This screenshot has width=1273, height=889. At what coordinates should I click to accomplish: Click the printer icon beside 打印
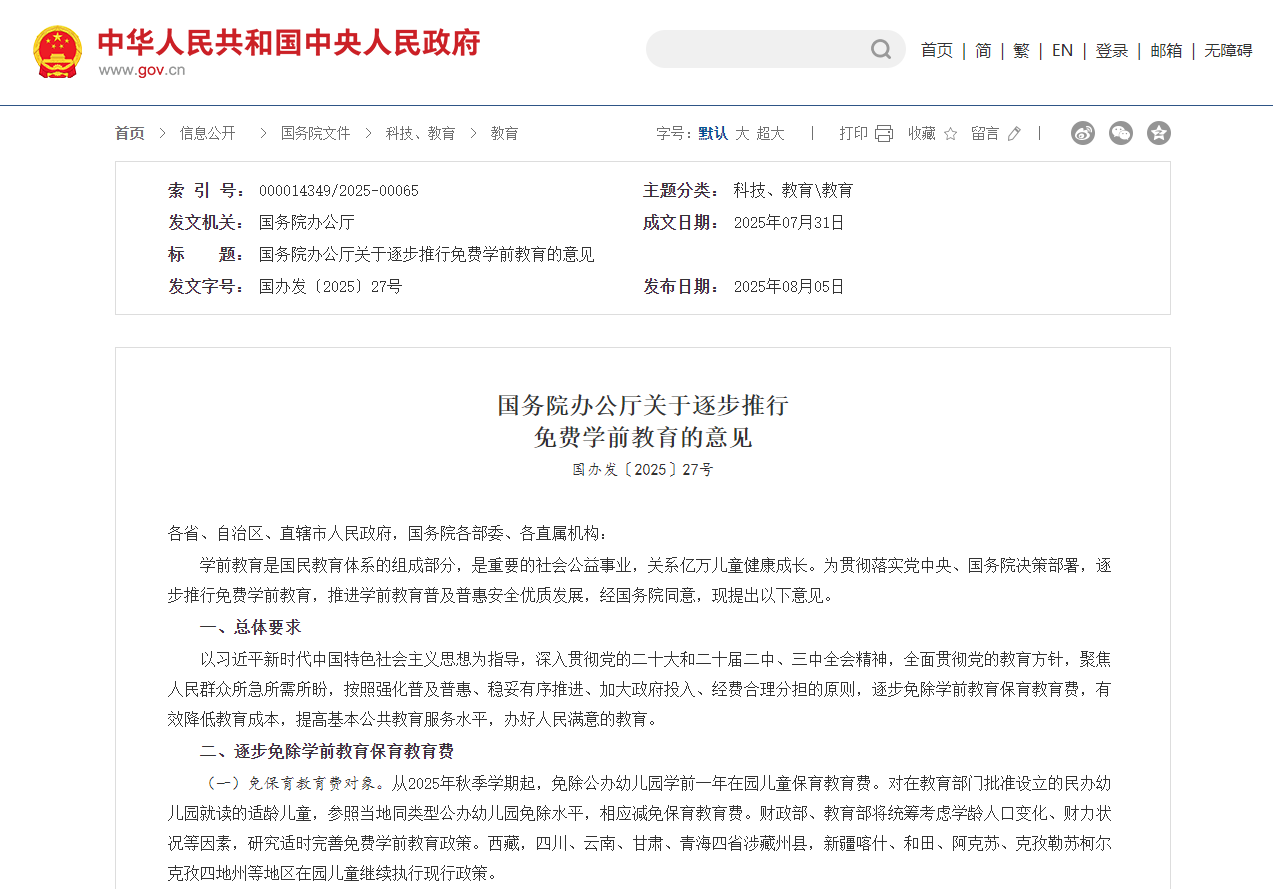[x=884, y=134]
